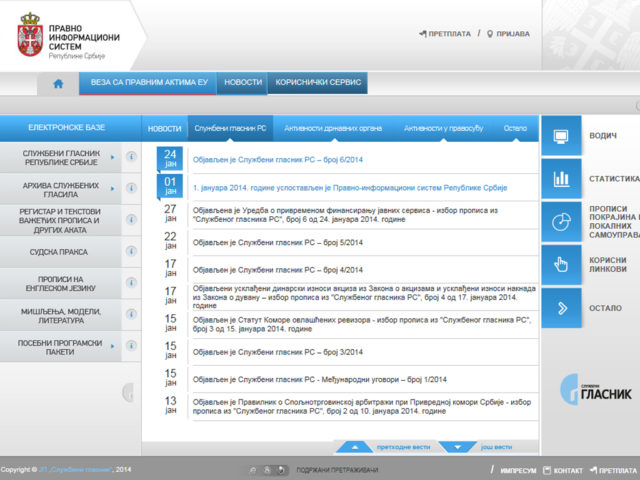
Task: Click још вести down arrow button
Action: click(457, 447)
